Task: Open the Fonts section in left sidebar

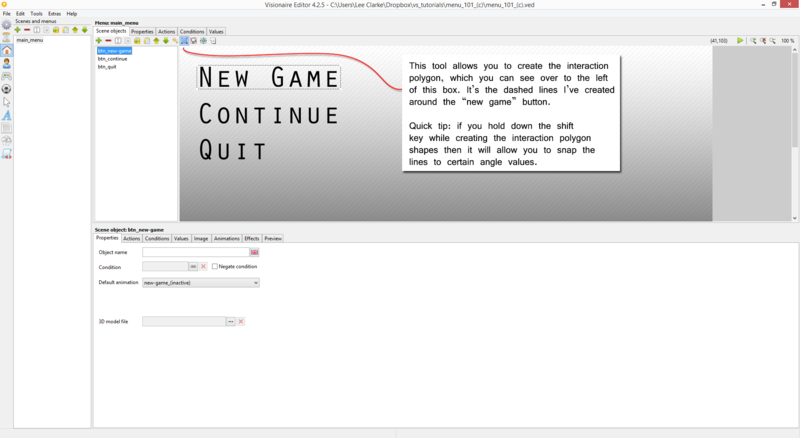Action: tap(7, 115)
